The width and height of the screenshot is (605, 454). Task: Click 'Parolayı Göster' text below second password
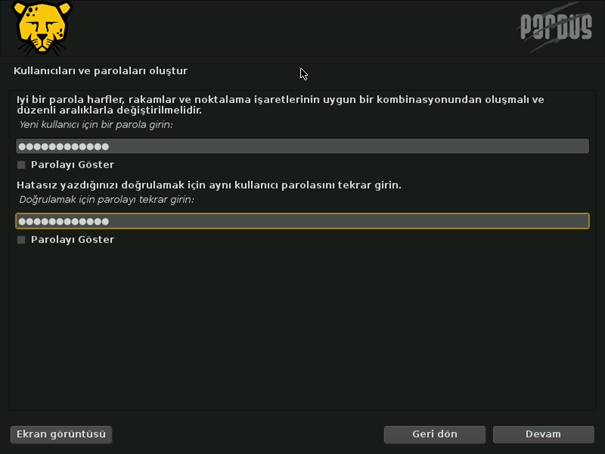(x=72, y=240)
